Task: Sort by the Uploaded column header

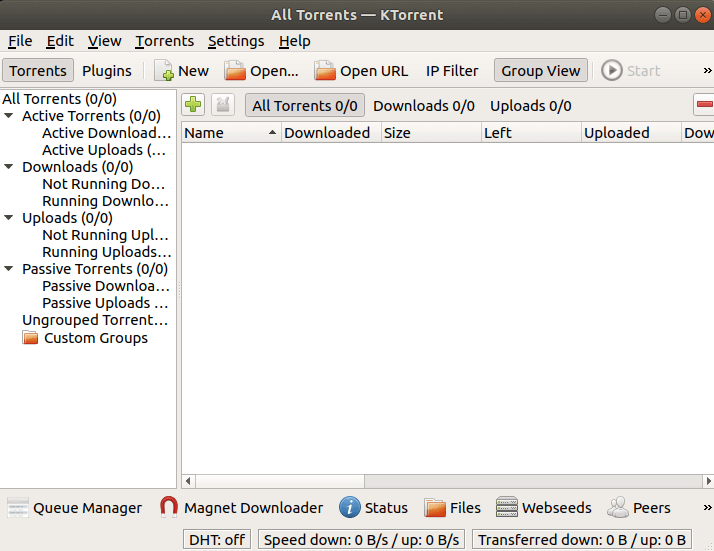Action: click(x=632, y=133)
